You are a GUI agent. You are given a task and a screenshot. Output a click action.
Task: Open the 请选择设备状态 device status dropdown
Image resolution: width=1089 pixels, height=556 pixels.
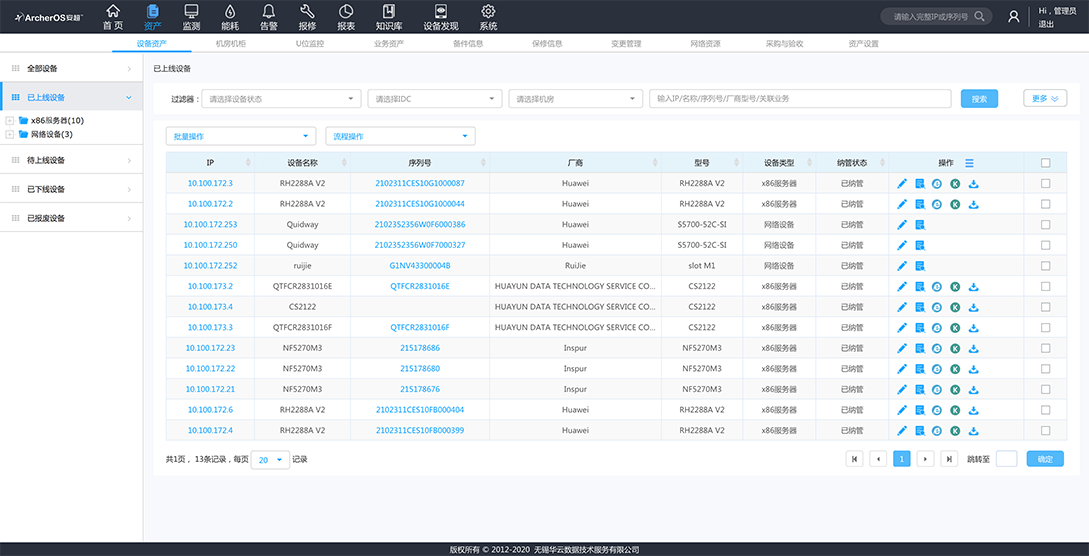tap(281, 99)
